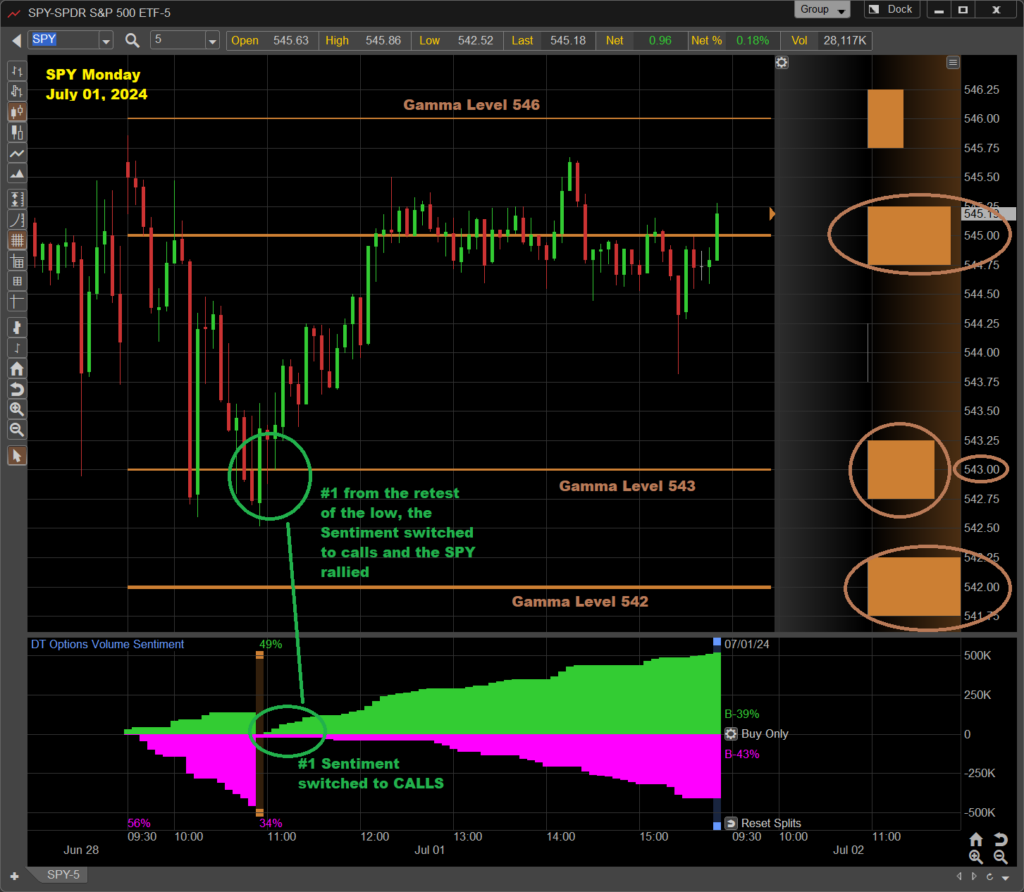Screen dimensions: 1024x892
Task: Toggle the grid lines button in left toolbar
Action: [x=16, y=241]
